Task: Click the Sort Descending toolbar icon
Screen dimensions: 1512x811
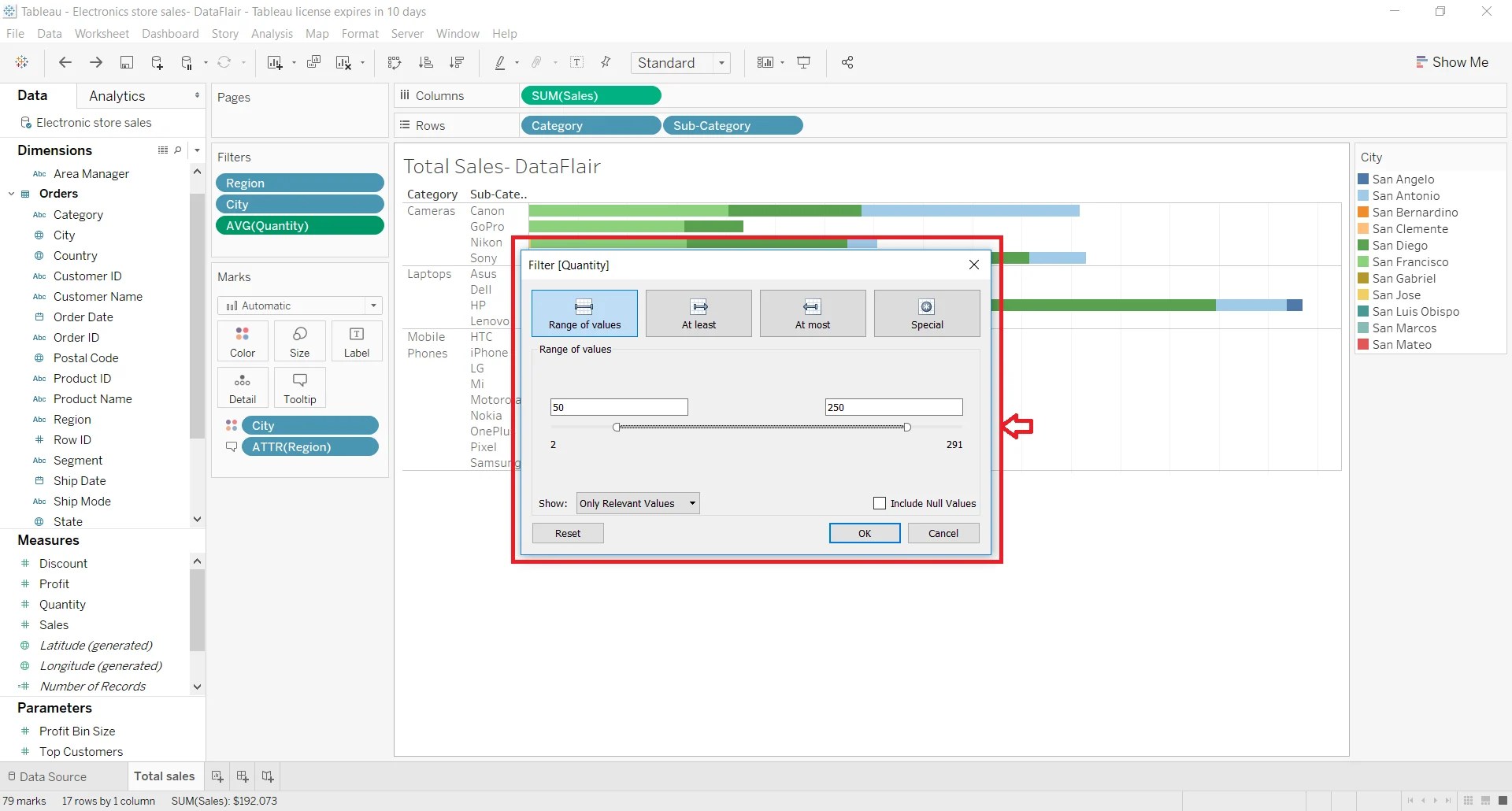Action: coord(457,62)
